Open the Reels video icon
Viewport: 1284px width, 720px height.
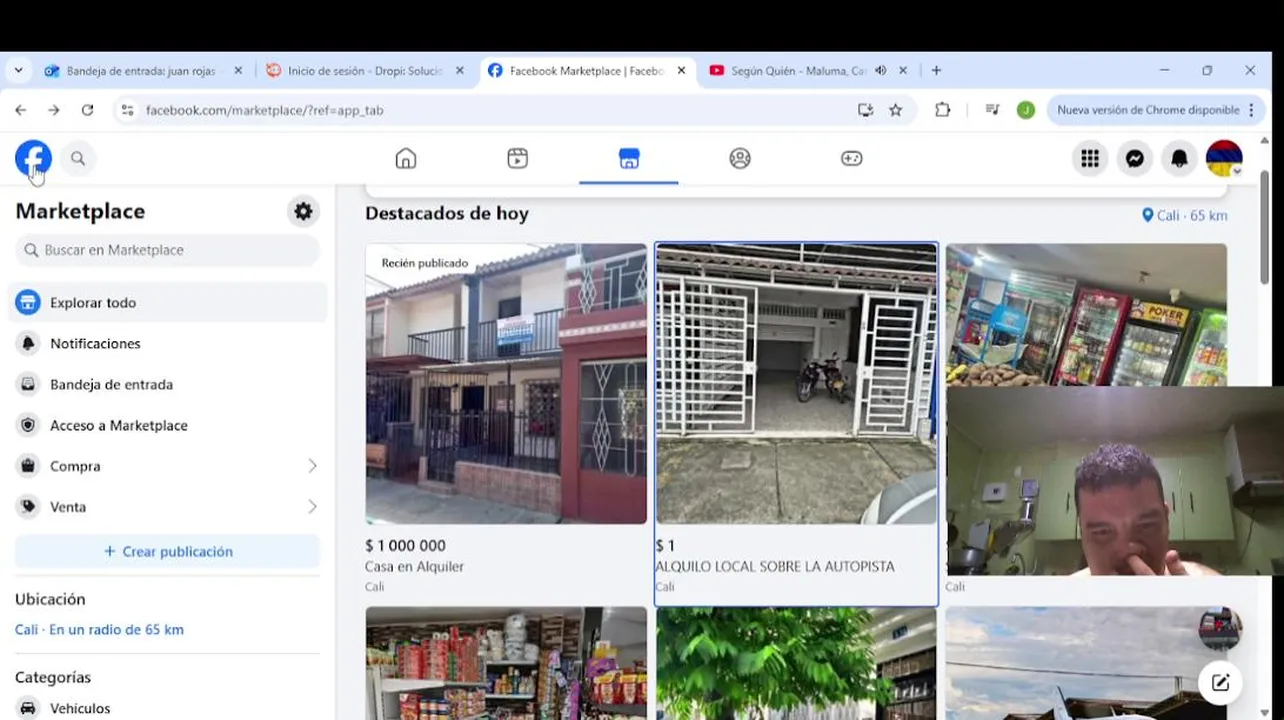click(517, 158)
